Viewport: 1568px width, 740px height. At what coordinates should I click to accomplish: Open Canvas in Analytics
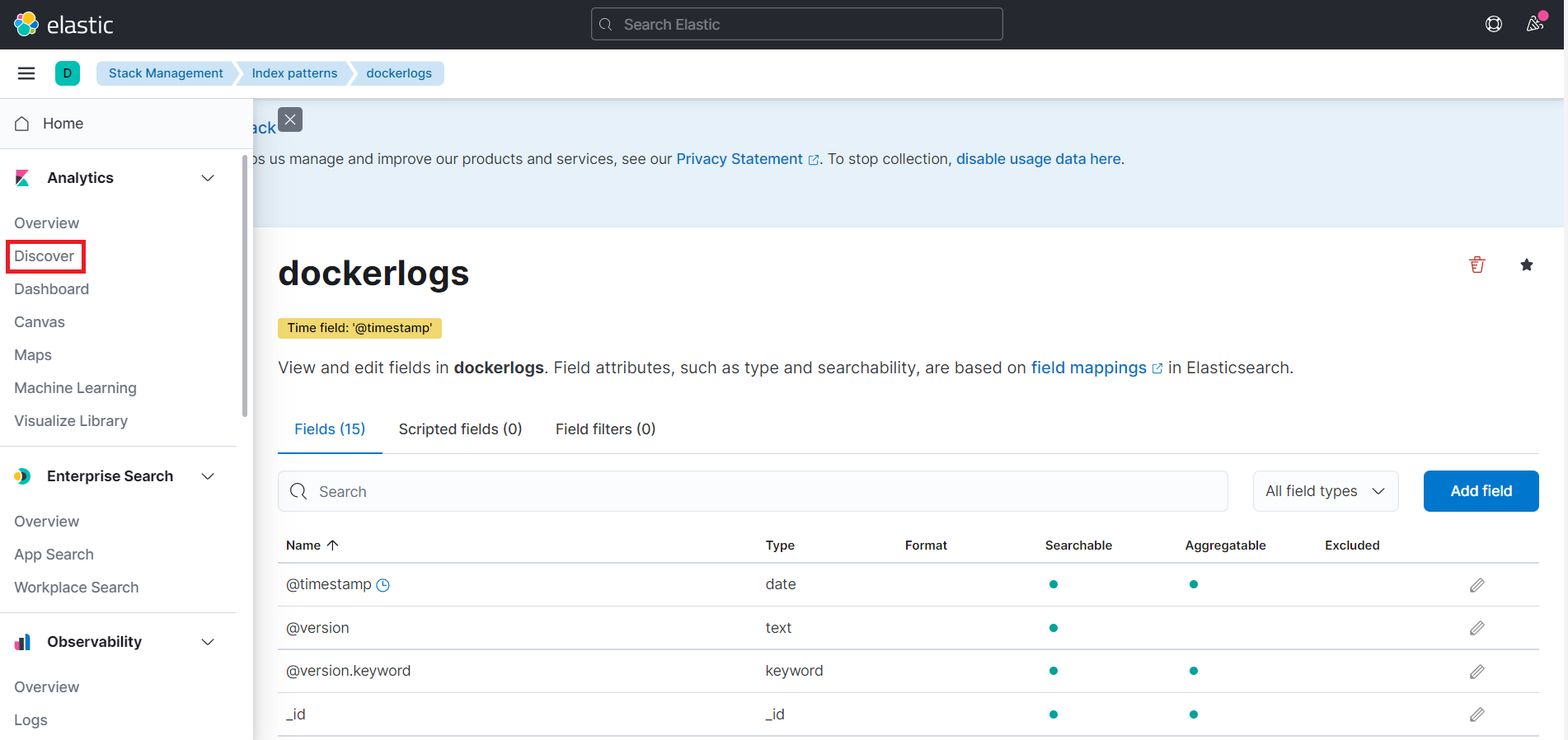[x=40, y=322]
